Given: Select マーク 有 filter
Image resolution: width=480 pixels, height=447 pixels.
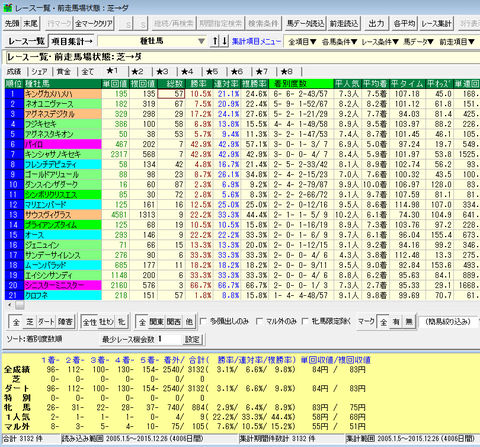Looking at the screenshot, I should (396, 322).
